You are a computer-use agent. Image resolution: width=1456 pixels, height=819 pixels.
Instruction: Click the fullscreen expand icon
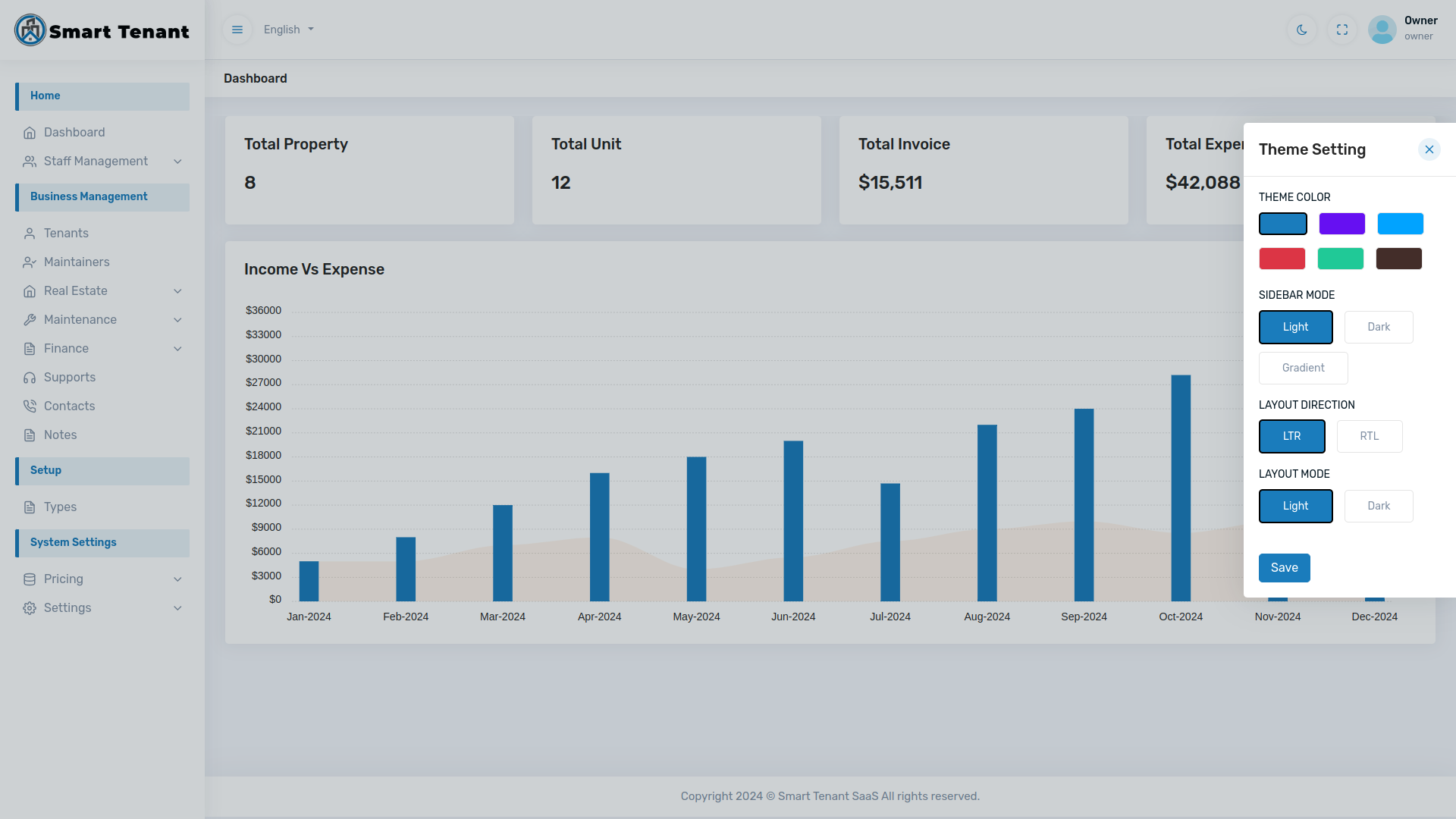(x=1342, y=30)
